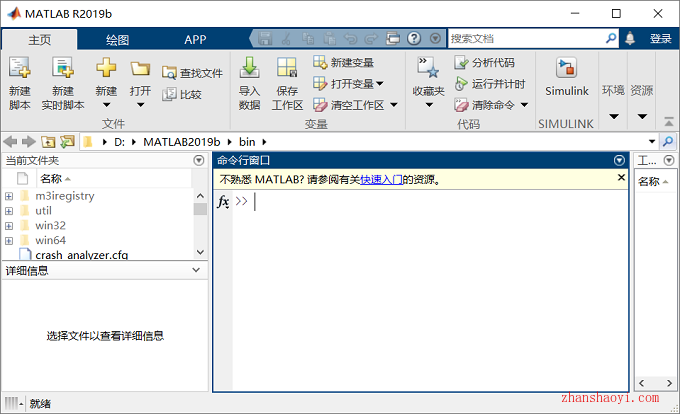
Task: Click Analyze Code (分析代码)
Action: (x=484, y=62)
